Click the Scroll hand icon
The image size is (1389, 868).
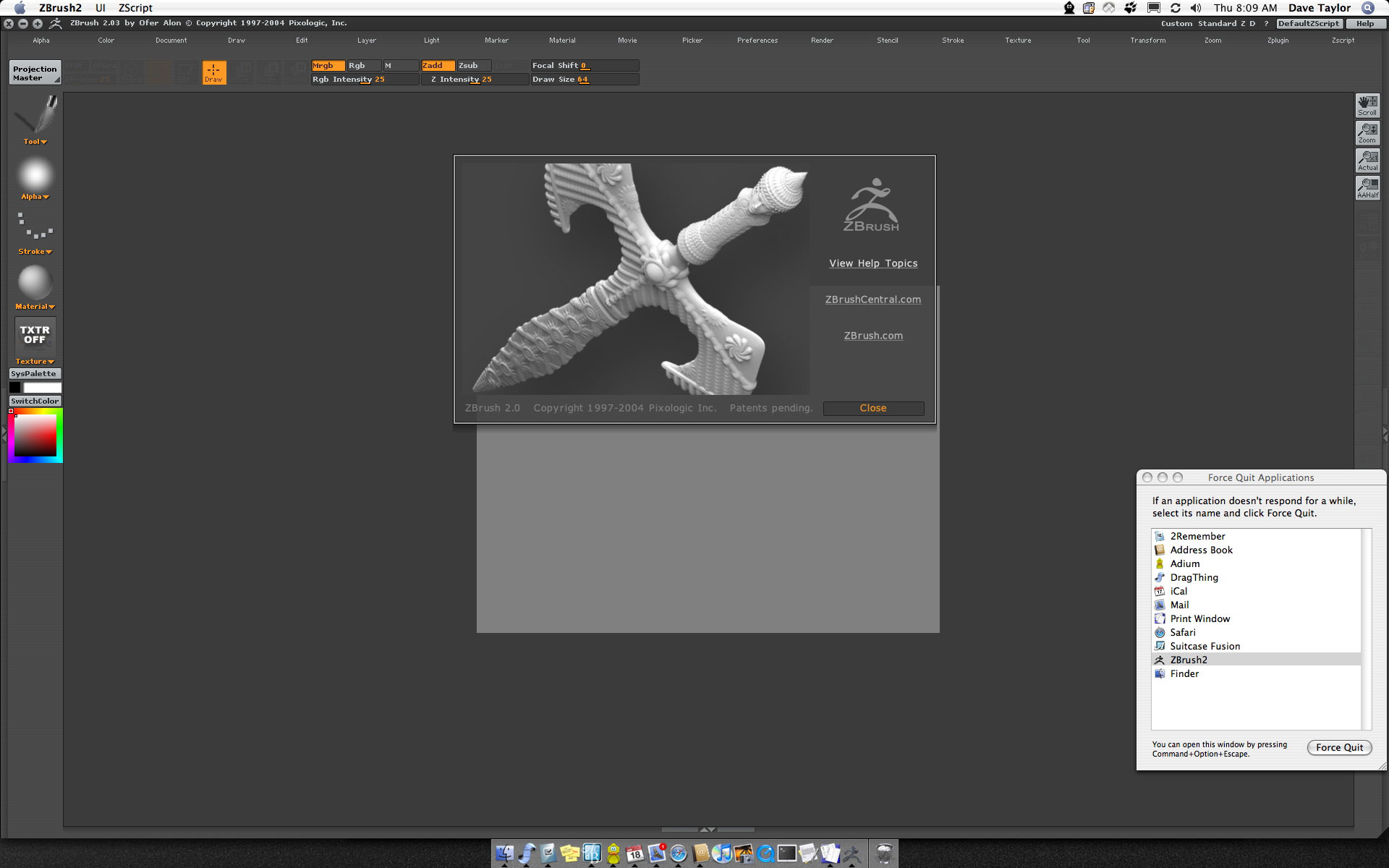click(x=1367, y=106)
